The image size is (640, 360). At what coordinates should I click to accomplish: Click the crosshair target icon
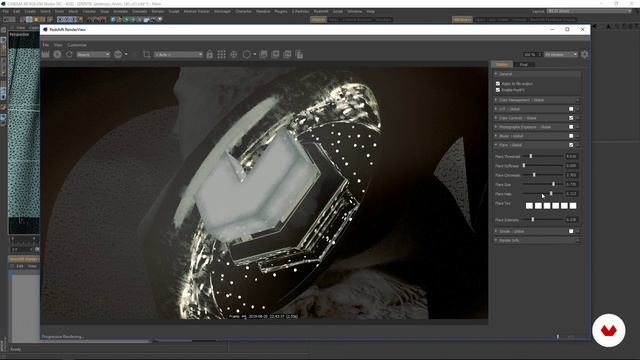[x=233, y=54]
